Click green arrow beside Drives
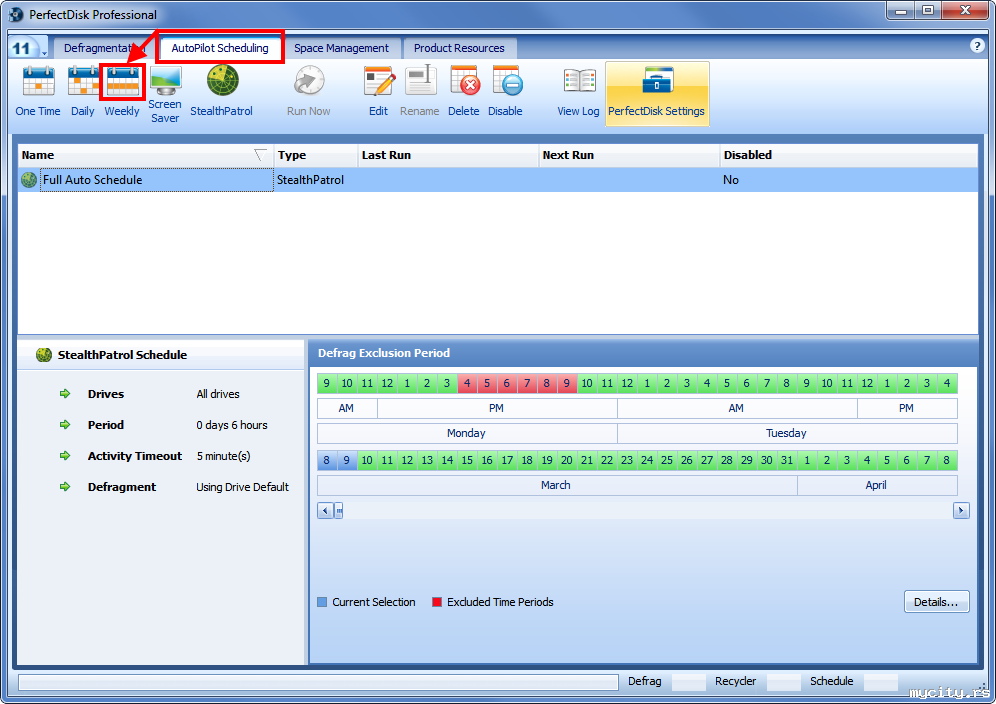The width and height of the screenshot is (996, 704). click(x=65, y=394)
